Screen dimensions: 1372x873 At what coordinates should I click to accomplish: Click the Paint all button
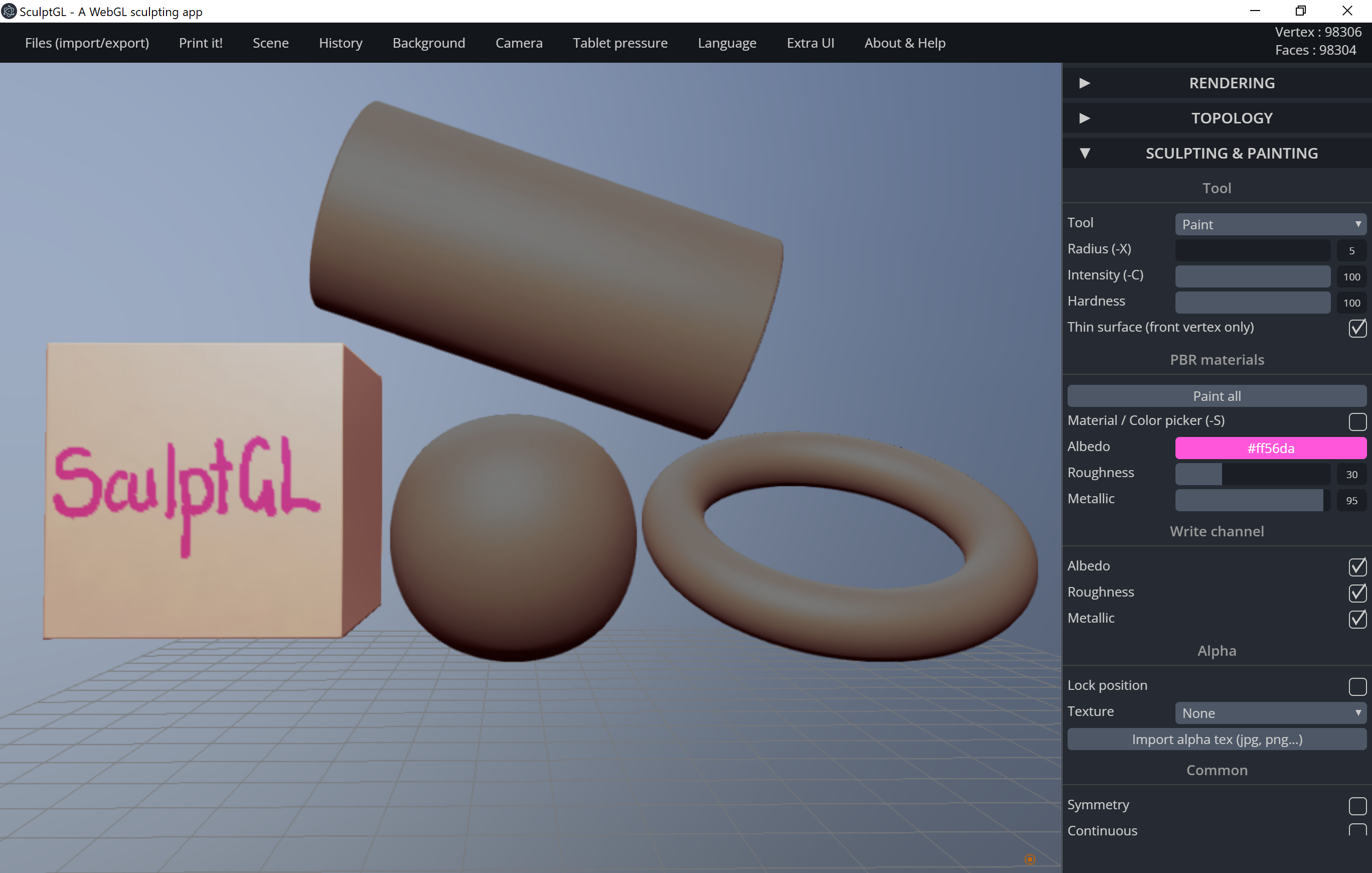1217,395
